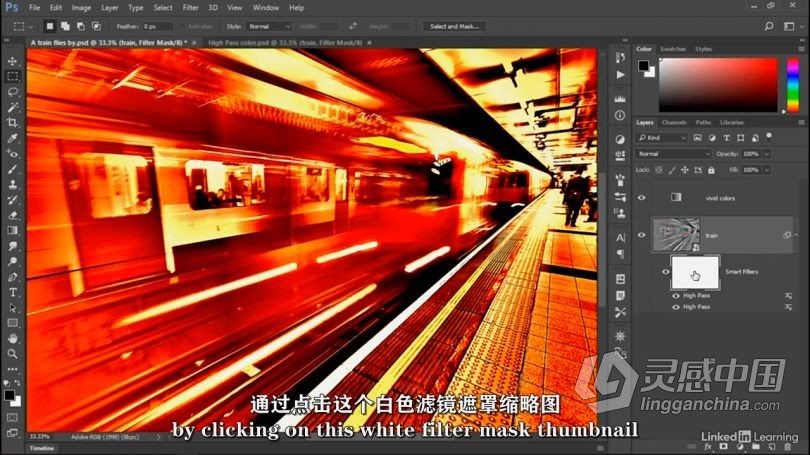Screen dimensions: 810x455
Task: Select the Clone Stamp tool
Action: coord(12,184)
